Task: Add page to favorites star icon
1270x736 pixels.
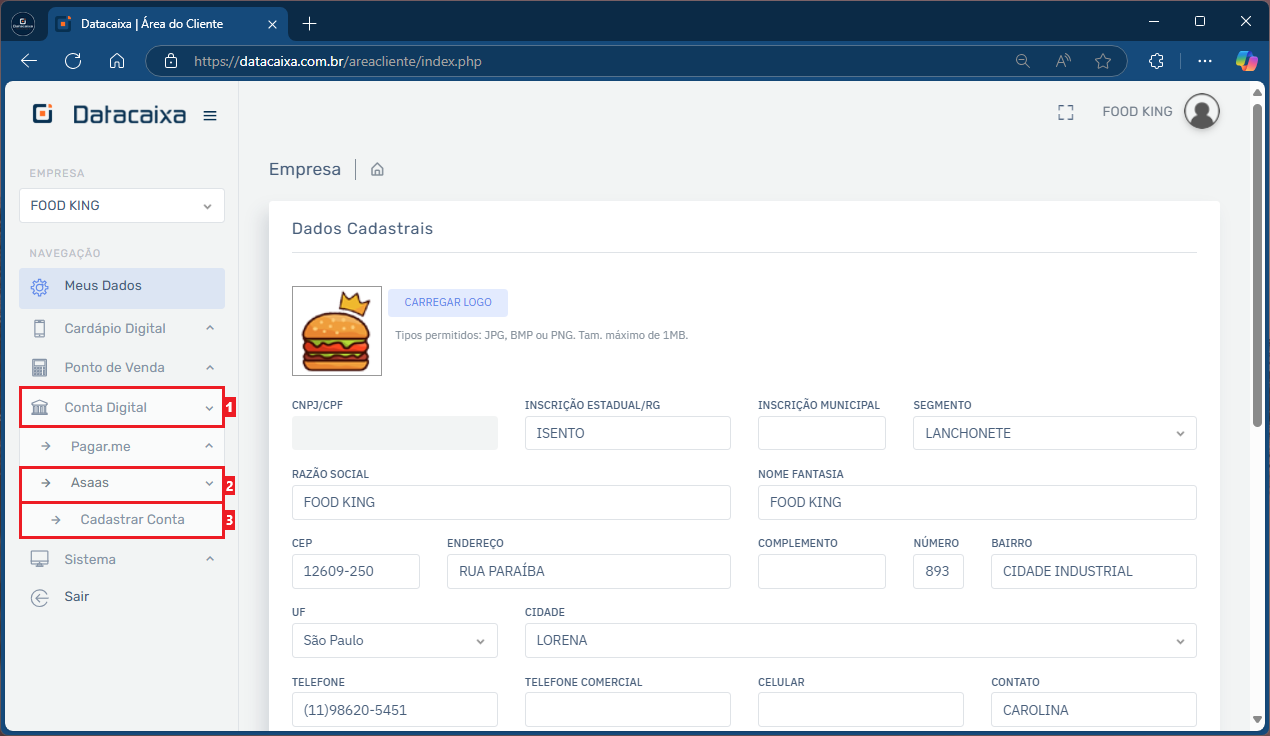Action: click(1102, 61)
